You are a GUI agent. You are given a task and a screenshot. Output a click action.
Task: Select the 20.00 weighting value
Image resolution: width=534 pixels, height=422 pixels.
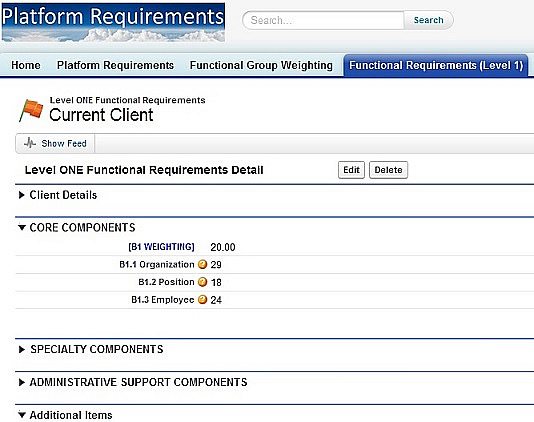(x=223, y=247)
